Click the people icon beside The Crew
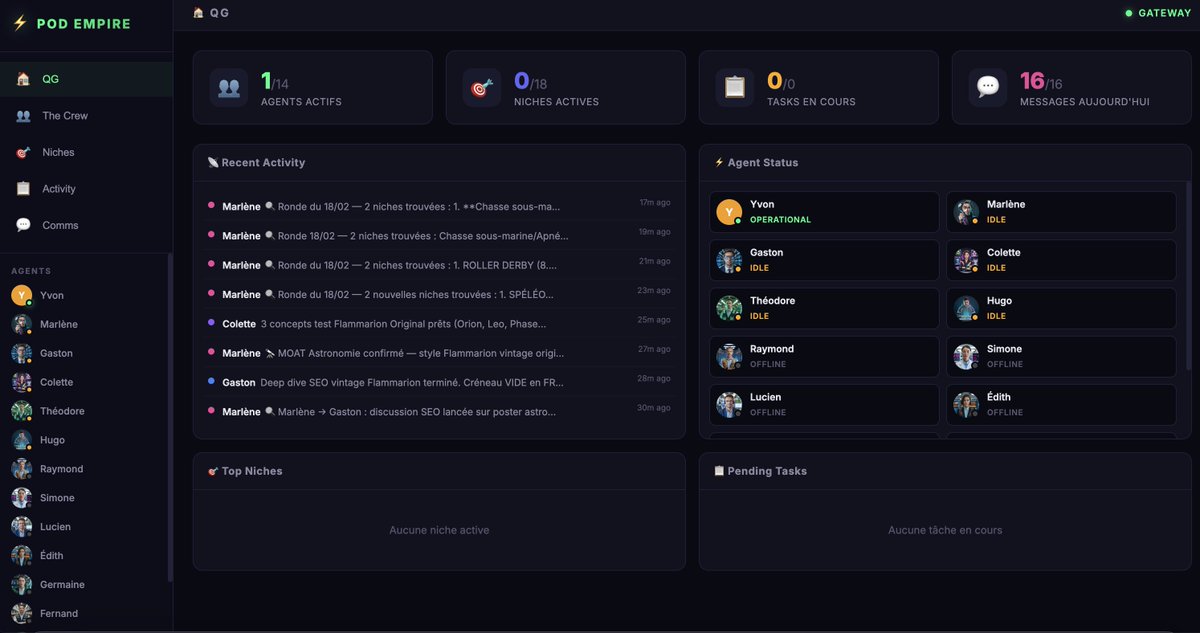Viewport: 1200px width, 633px height. 23,116
